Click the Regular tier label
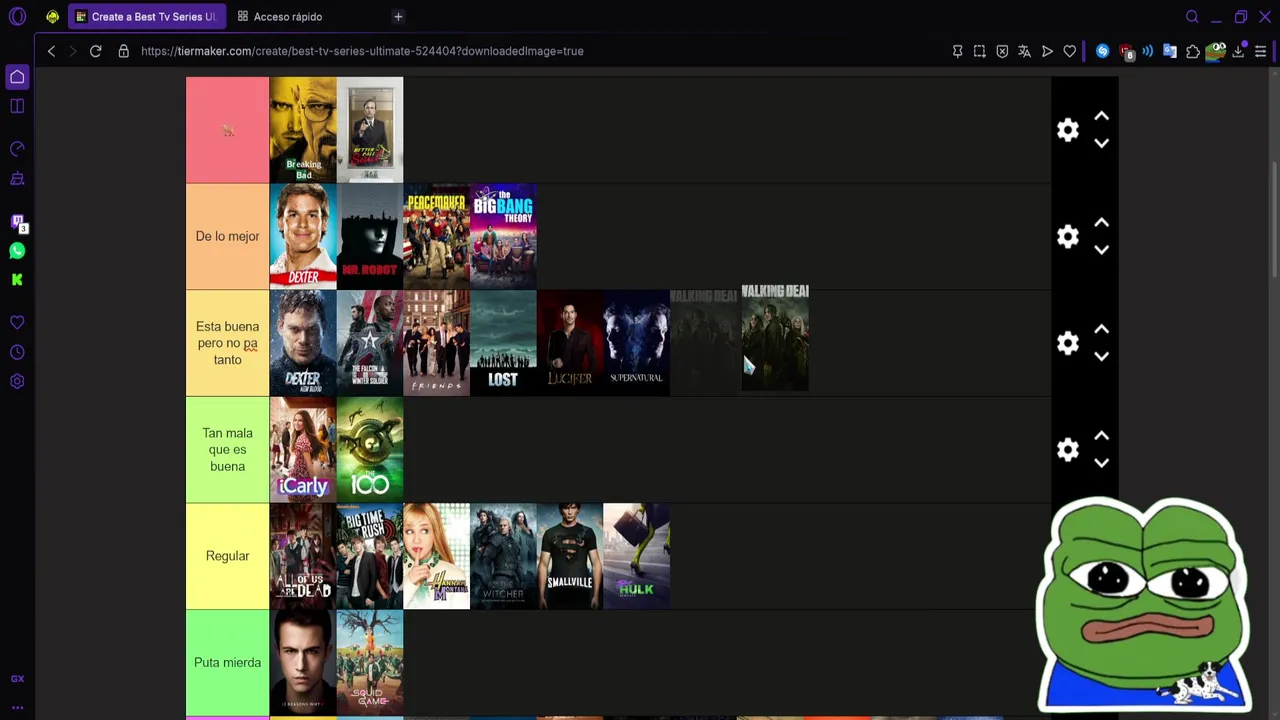 pyautogui.click(x=227, y=556)
